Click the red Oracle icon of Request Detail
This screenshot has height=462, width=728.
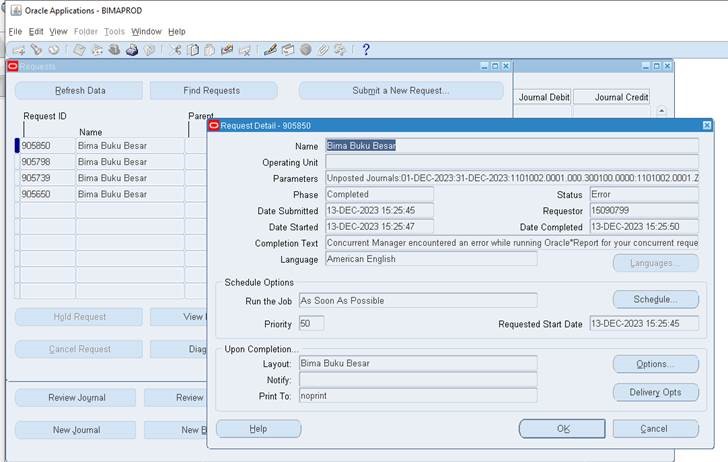coord(214,125)
